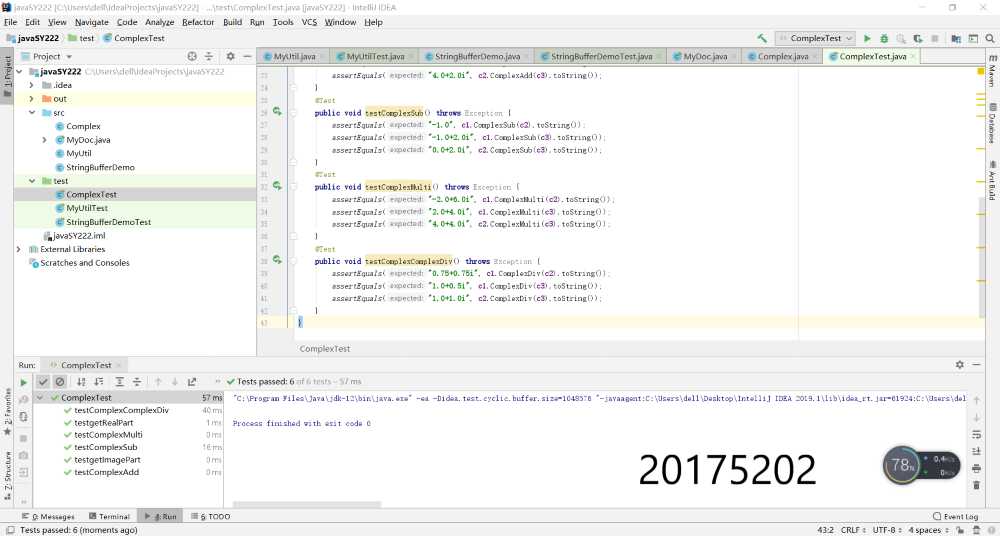1000x536 pixels.
Task: Open the Refactor menu
Action: click(x=198, y=22)
